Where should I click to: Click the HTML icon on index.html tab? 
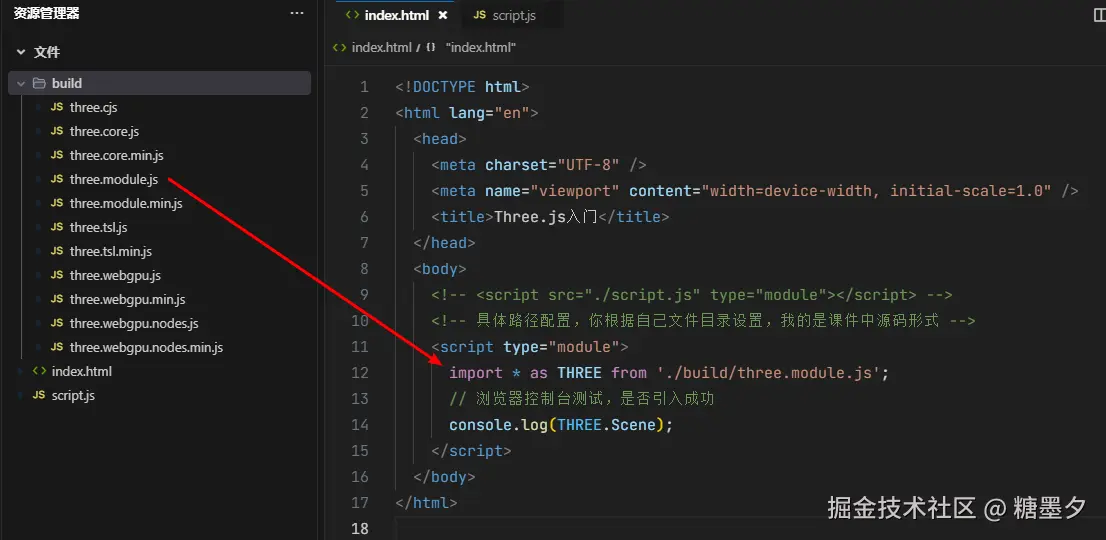pyautogui.click(x=353, y=15)
